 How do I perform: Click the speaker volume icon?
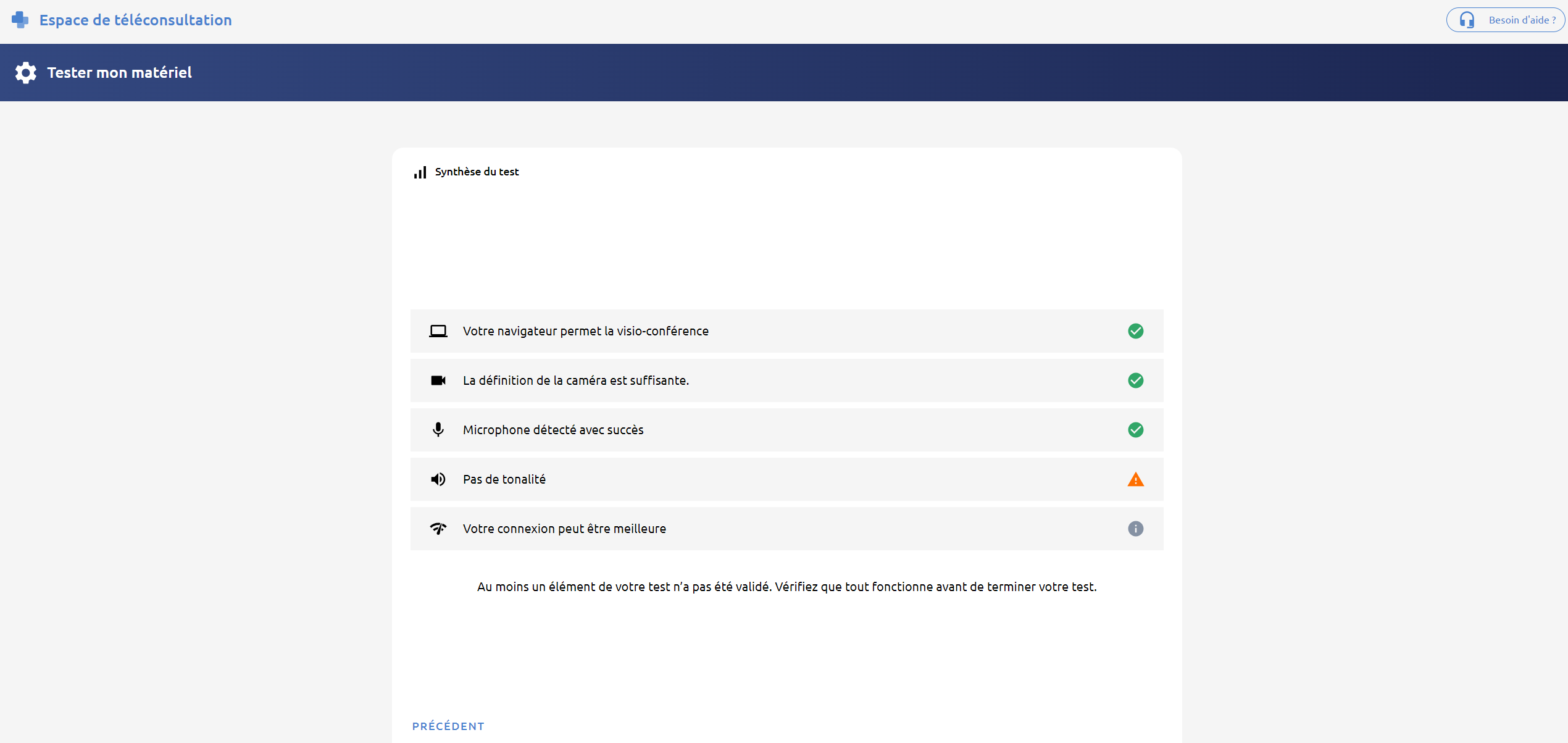[438, 479]
